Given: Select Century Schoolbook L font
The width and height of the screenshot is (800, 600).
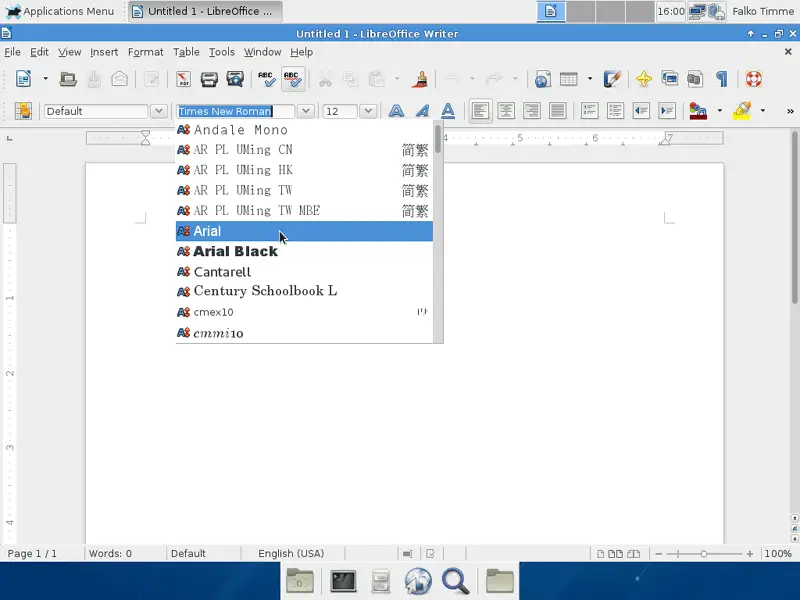Looking at the screenshot, I should 304,292.
